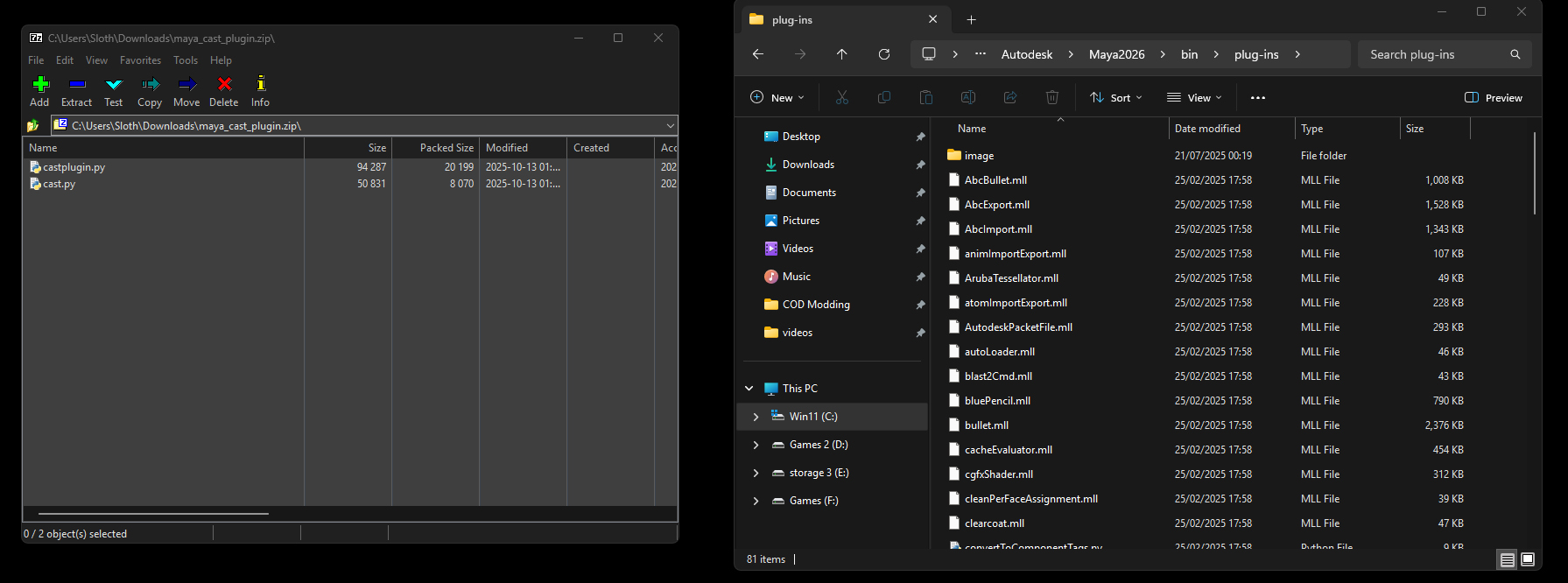Image resolution: width=1568 pixels, height=583 pixels.
Task: Click the Add icon in 7-Zip toolbar
Action: tap(40, 84)
